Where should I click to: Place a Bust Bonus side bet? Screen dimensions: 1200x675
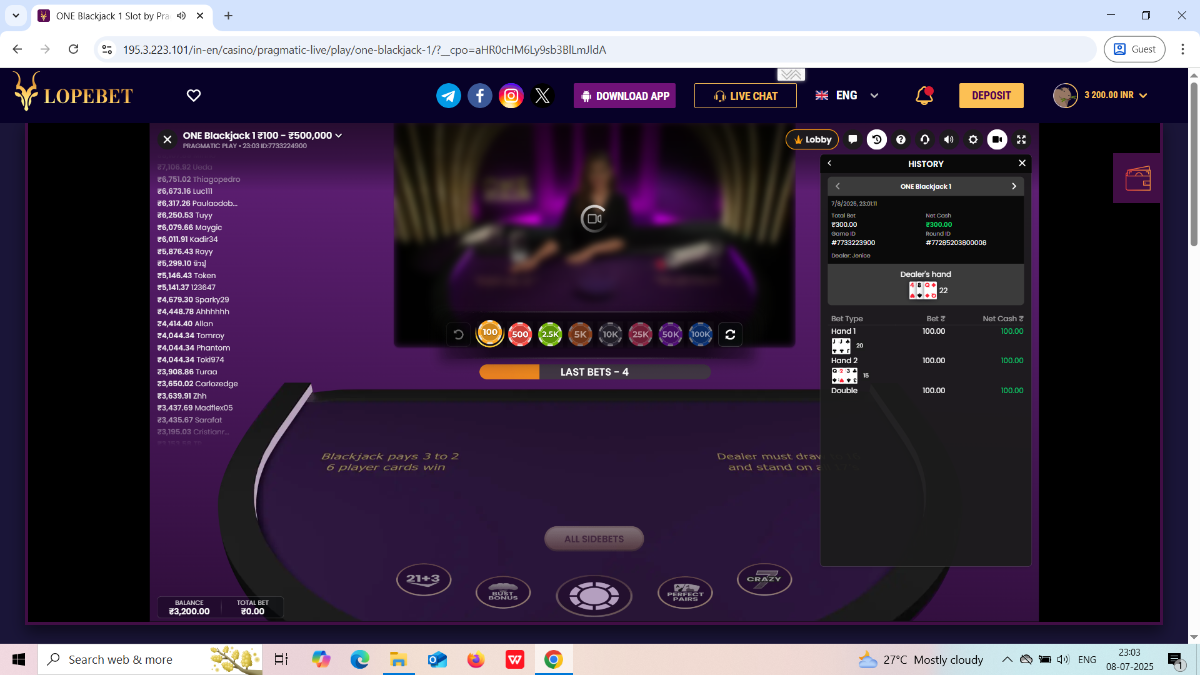(x=503, y=593)
